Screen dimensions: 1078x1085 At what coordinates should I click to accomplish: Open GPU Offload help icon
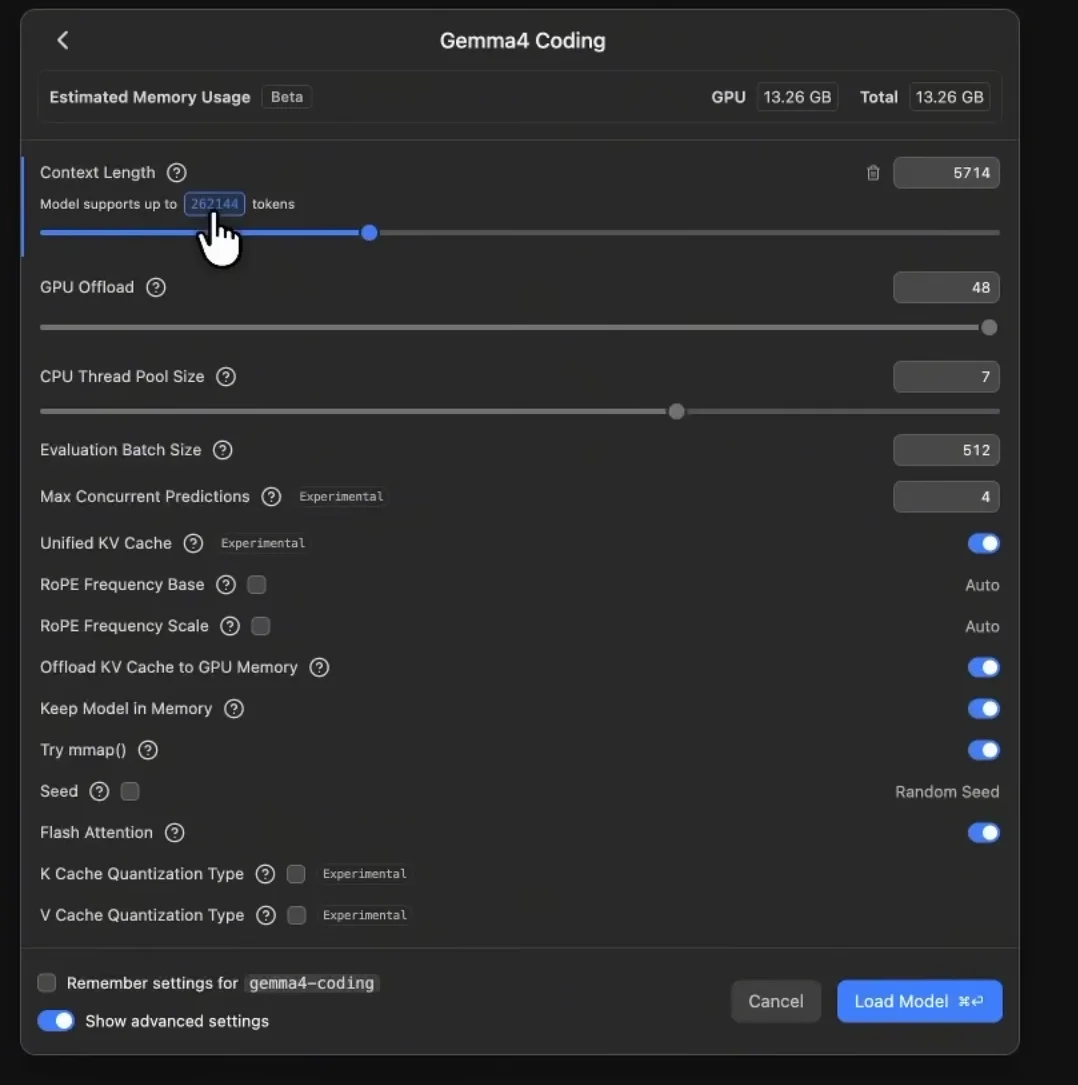(156, 287)
